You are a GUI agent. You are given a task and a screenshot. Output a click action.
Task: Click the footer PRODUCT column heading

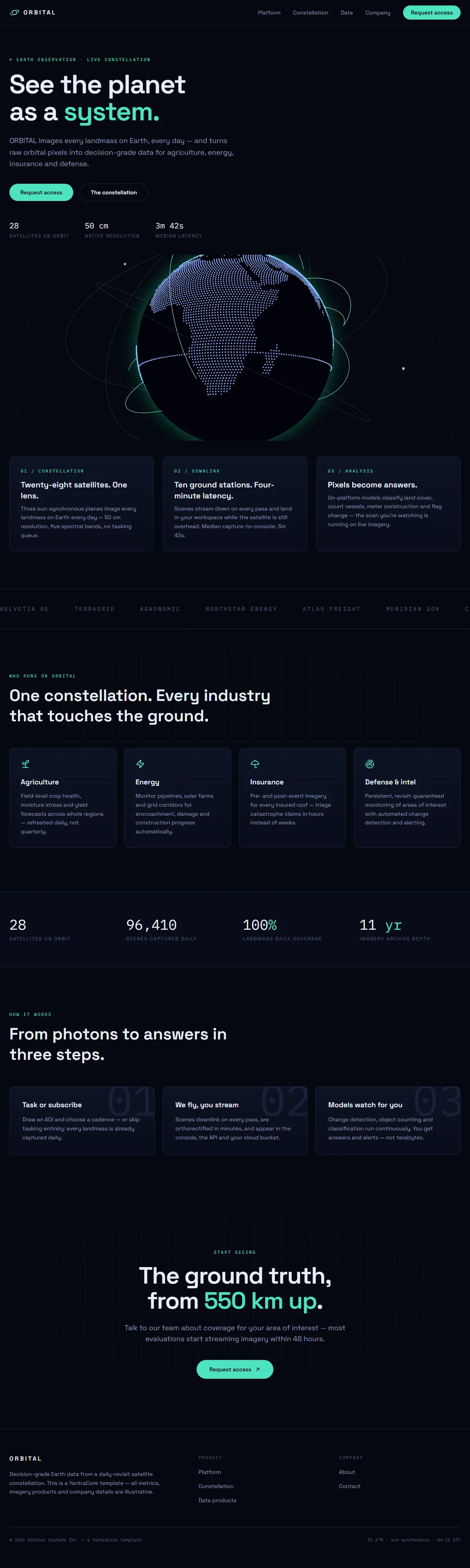(210, 1457)
